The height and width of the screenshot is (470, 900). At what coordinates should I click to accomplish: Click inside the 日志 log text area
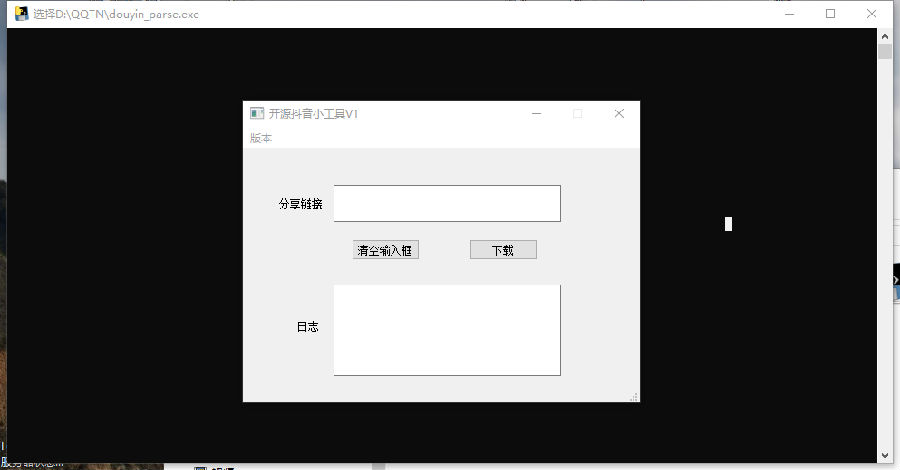click(x=447, y=330)
